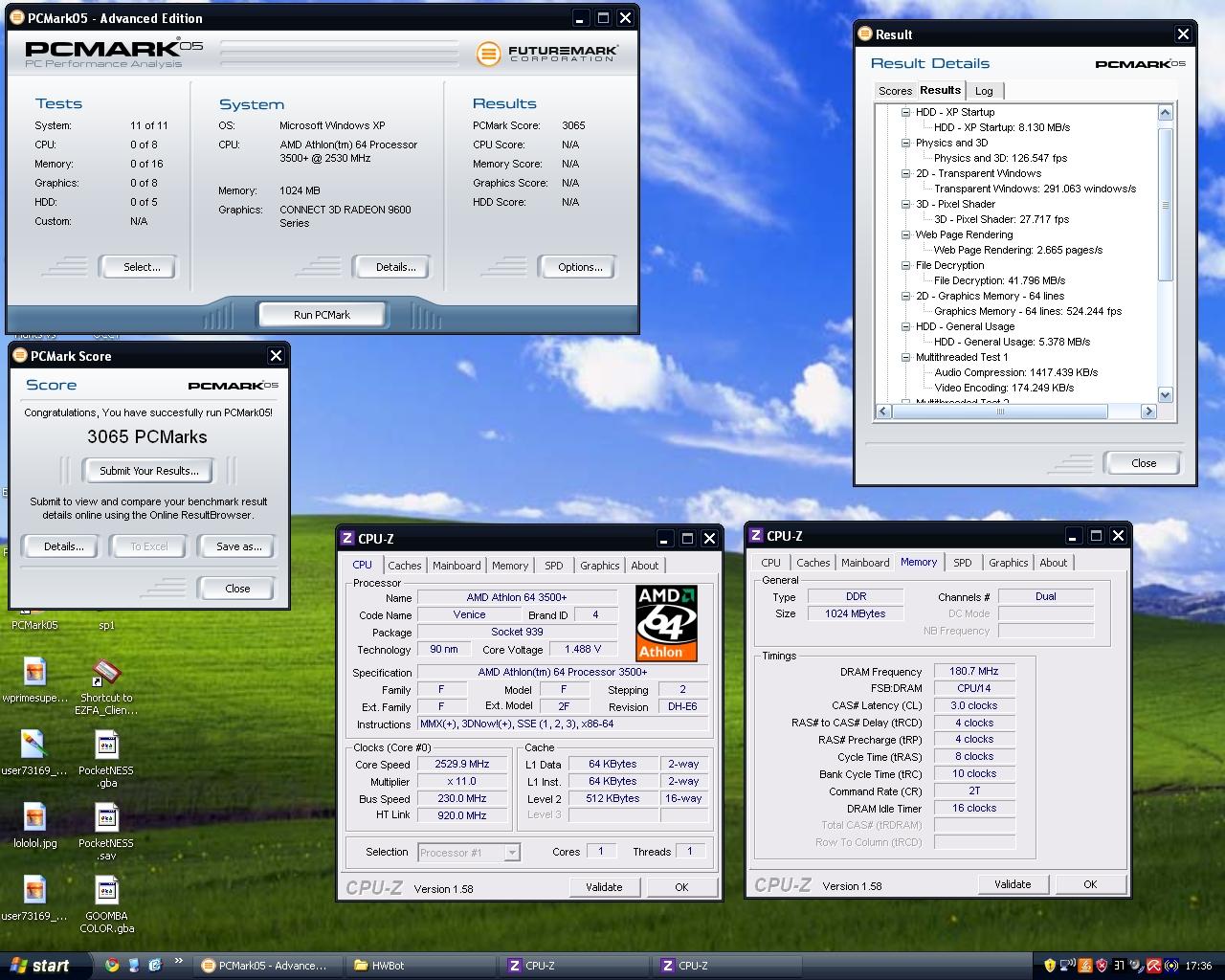Screen dimensions: 1225x980
Task: Click Details... under System in PCMark05
Action: point(395,267)
